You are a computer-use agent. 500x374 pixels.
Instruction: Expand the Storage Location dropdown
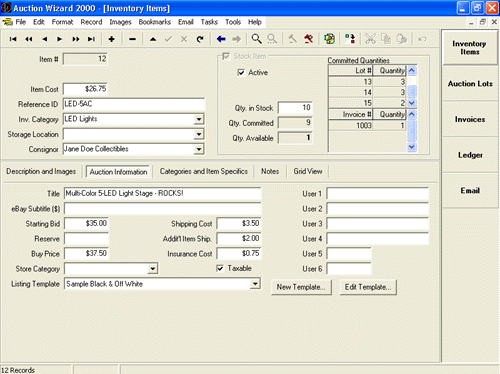tap(199, 134)
